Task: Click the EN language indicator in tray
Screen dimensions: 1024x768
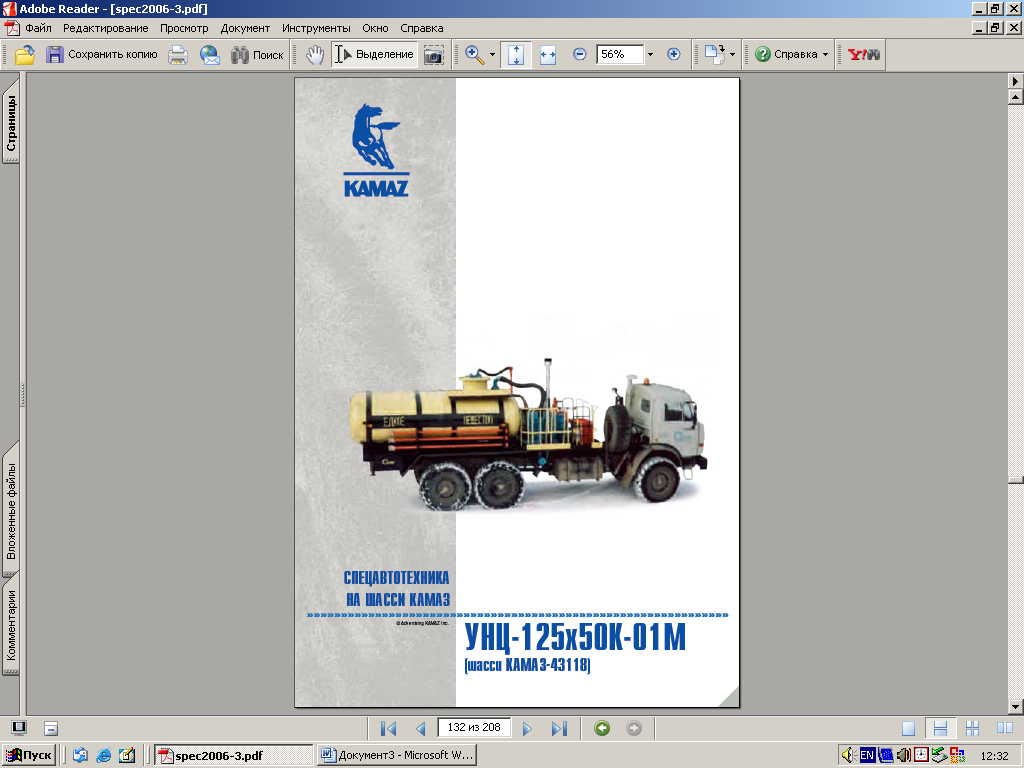Action: (867, 756)
